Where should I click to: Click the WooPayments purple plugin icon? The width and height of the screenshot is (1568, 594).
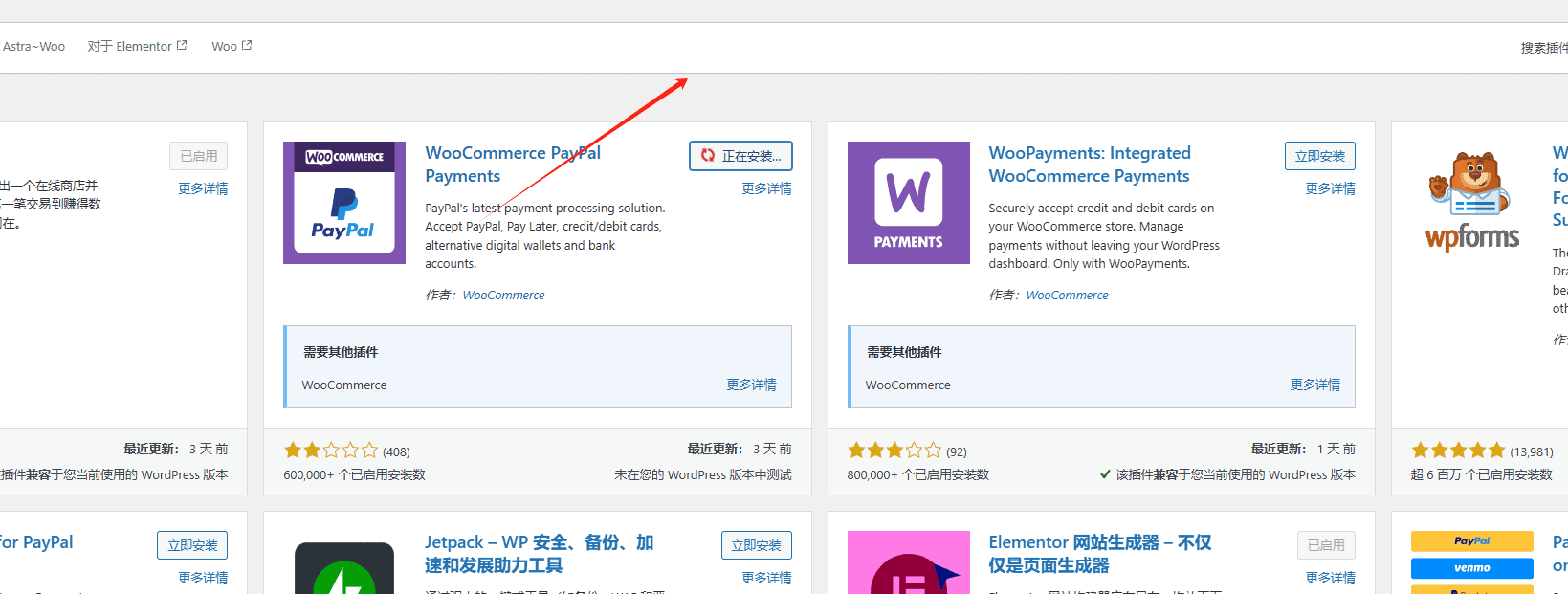(908, 203)
